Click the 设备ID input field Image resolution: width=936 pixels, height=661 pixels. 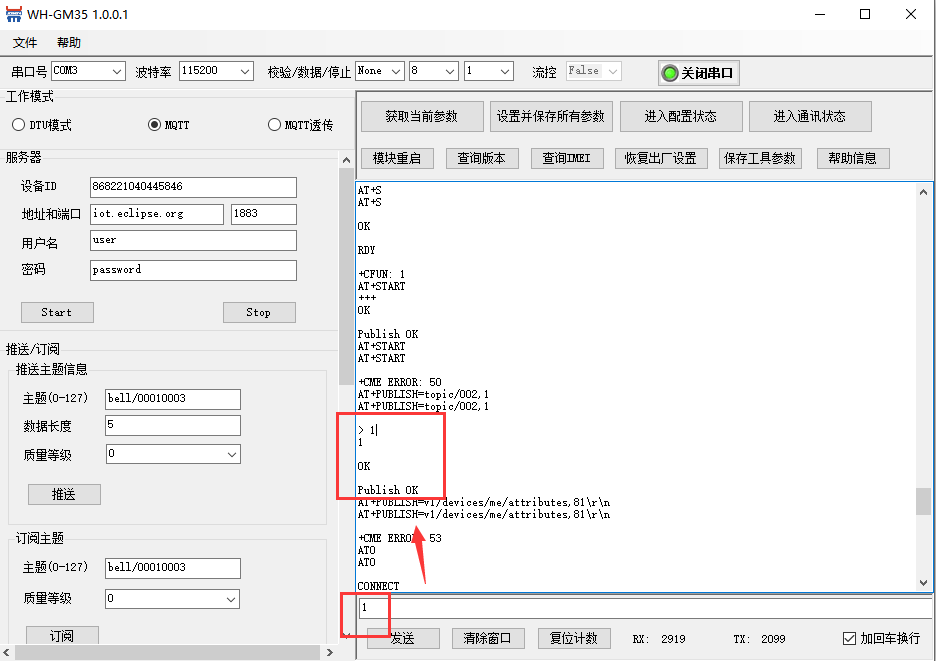193,187
